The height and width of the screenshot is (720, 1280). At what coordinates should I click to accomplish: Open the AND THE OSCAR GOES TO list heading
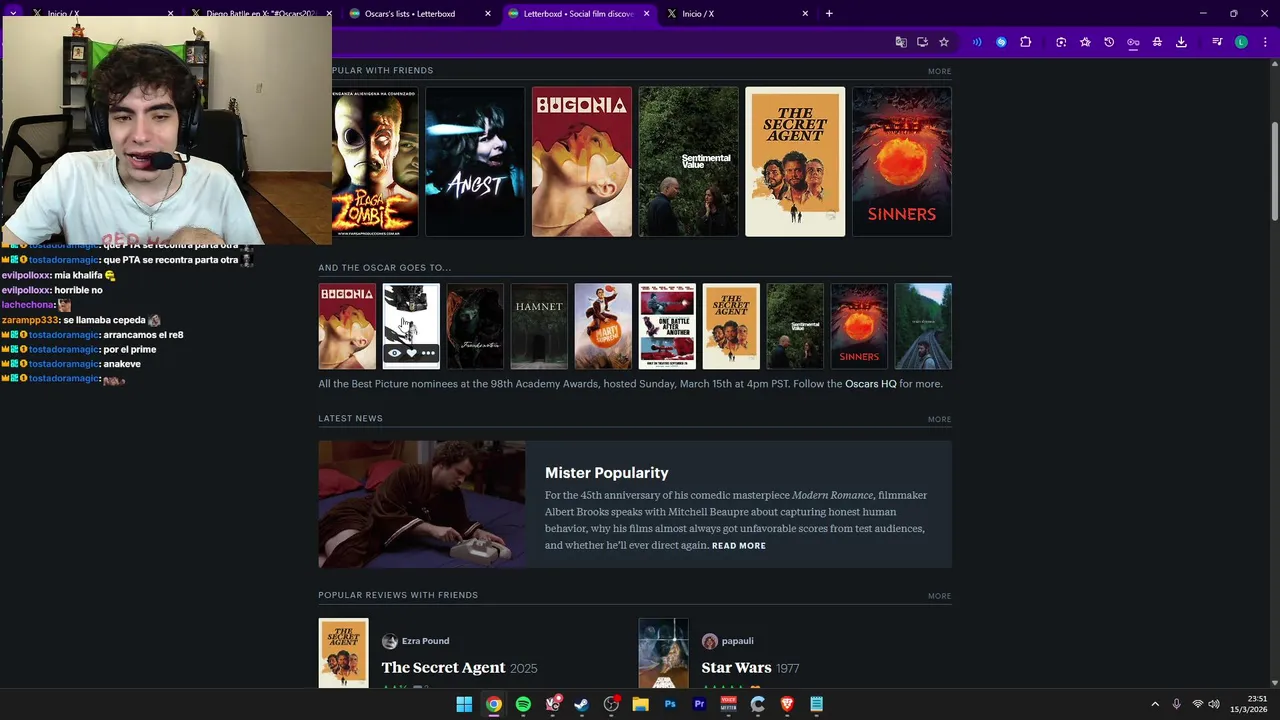click(x=385, y=268)
